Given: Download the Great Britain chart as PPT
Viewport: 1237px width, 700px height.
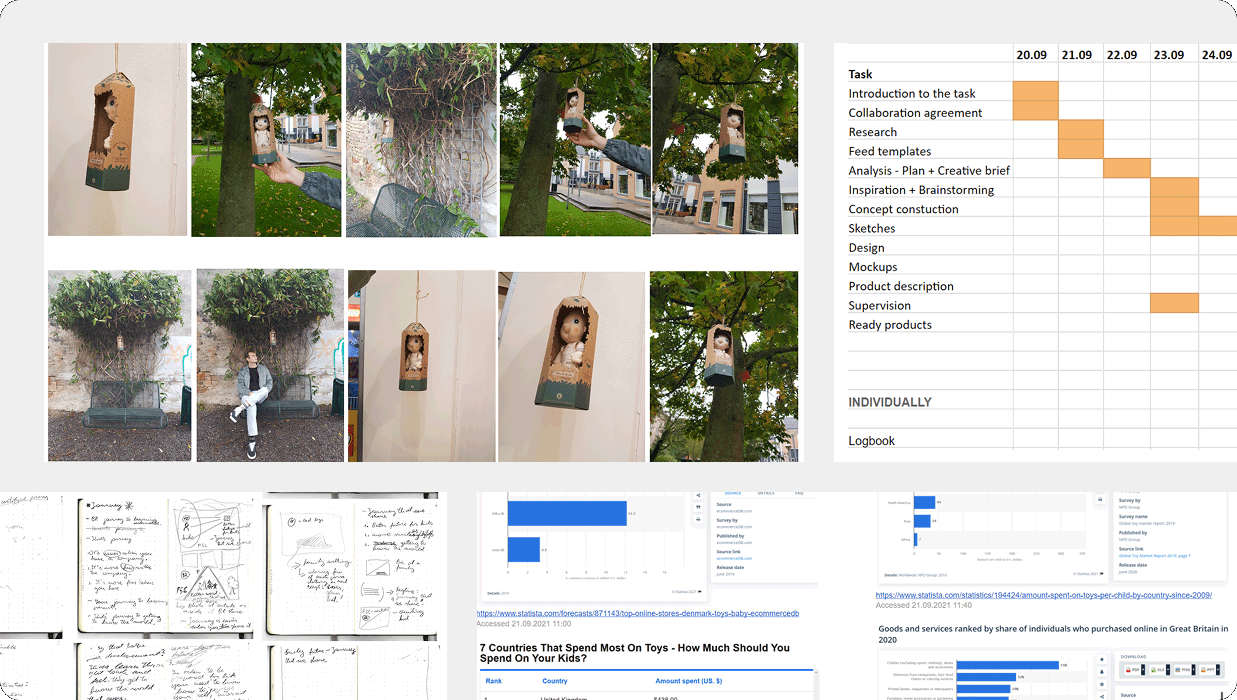Looking at the screenshot, I should (x=1209, y=670).
